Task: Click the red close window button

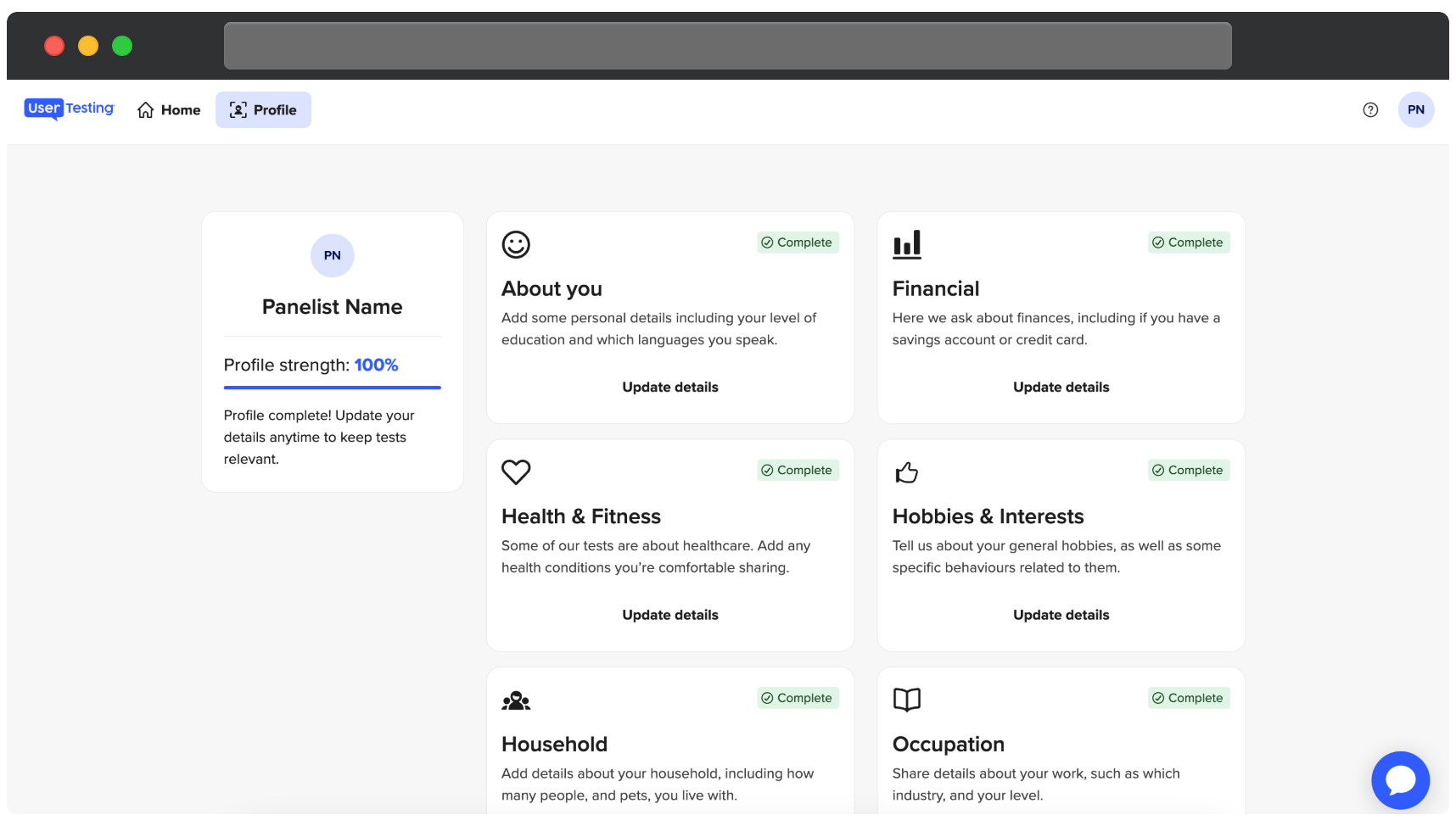Action: coord(54,46)
